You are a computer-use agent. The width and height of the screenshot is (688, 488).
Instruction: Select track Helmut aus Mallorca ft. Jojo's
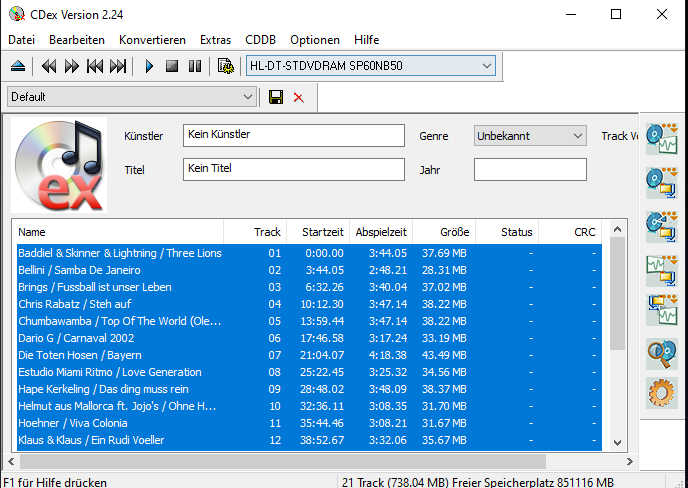click(309, 406)
